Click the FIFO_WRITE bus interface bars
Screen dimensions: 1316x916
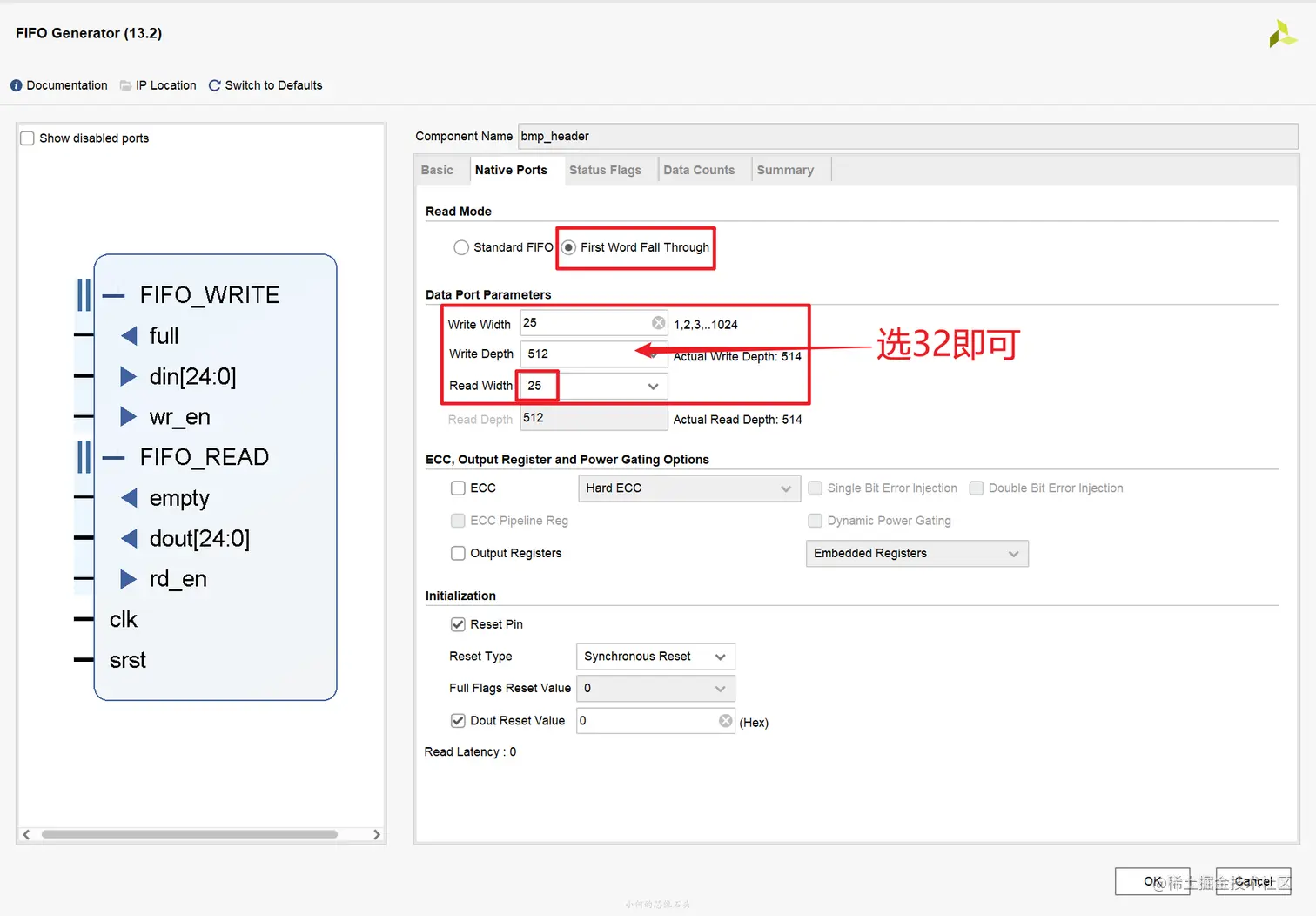84,295
